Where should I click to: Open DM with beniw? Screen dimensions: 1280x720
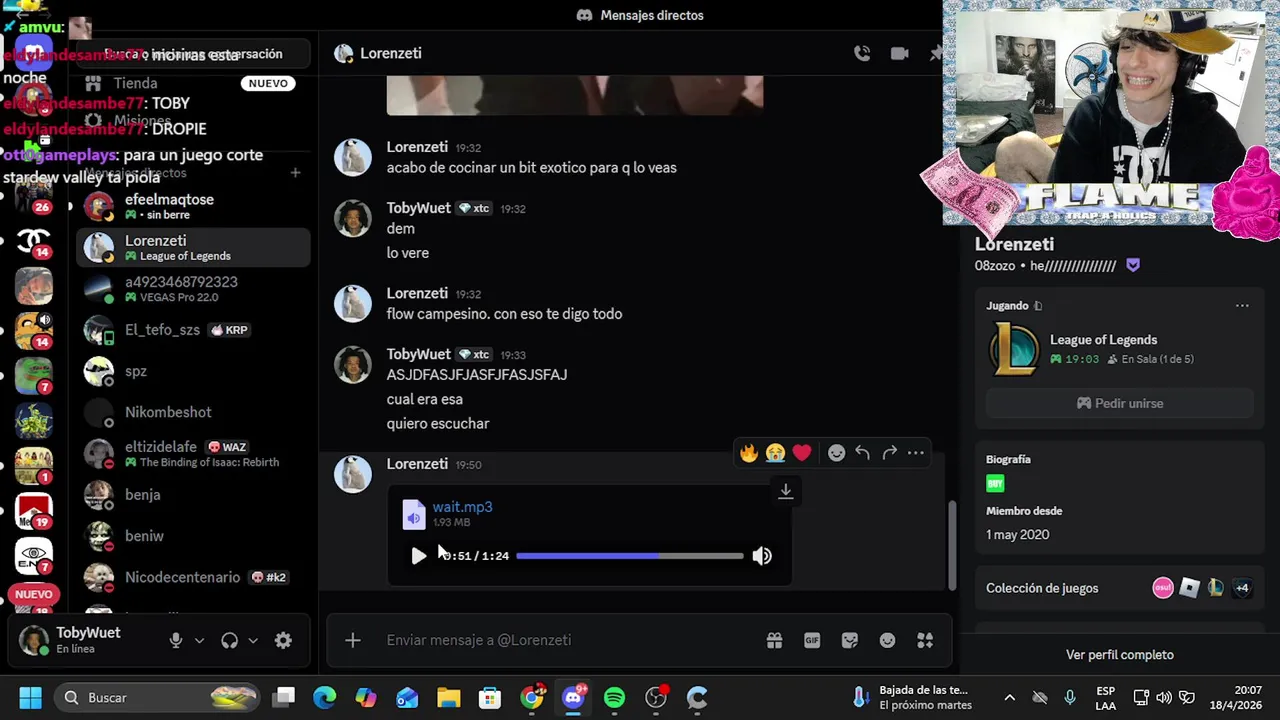[193, 536]
